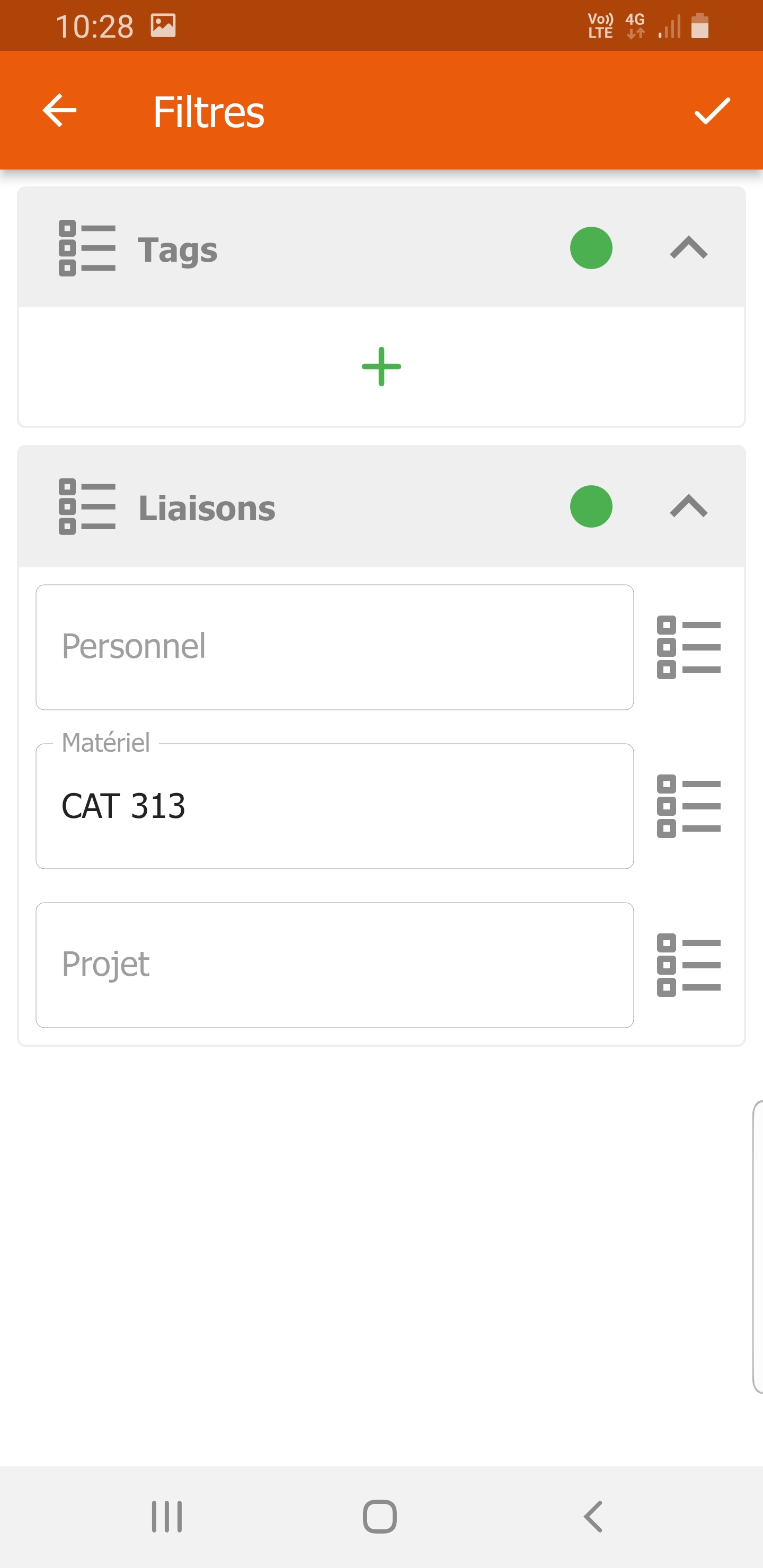The width and height of the screenshot is (763, 1568).
Task: Collapse the Liaisons section chevron
Action: click(689, 507)
